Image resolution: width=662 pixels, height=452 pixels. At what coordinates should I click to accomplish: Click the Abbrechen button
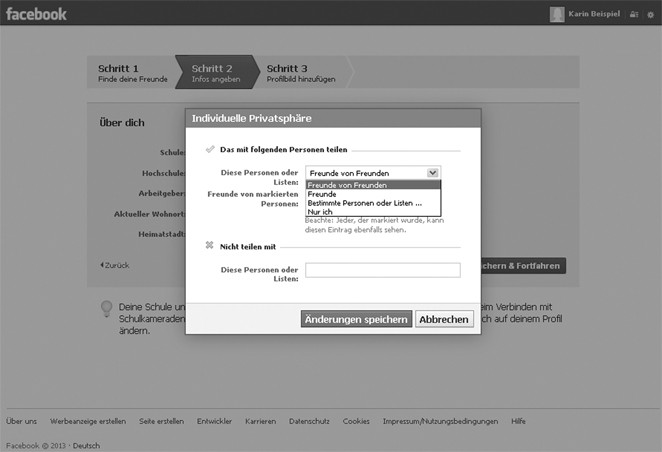pos(444,319)
